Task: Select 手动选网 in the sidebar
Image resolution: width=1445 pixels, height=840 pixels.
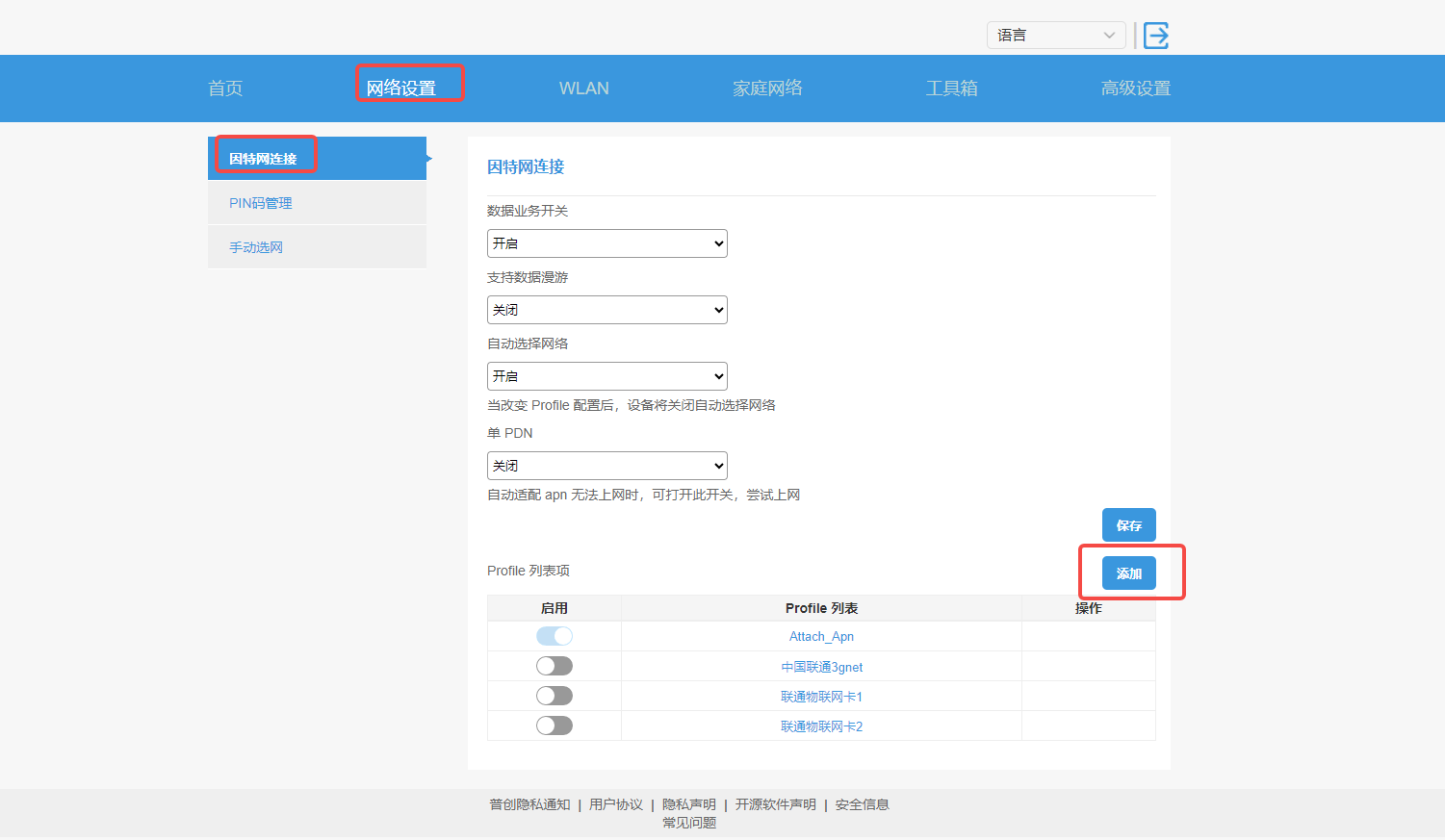Action: coord(256,247)
